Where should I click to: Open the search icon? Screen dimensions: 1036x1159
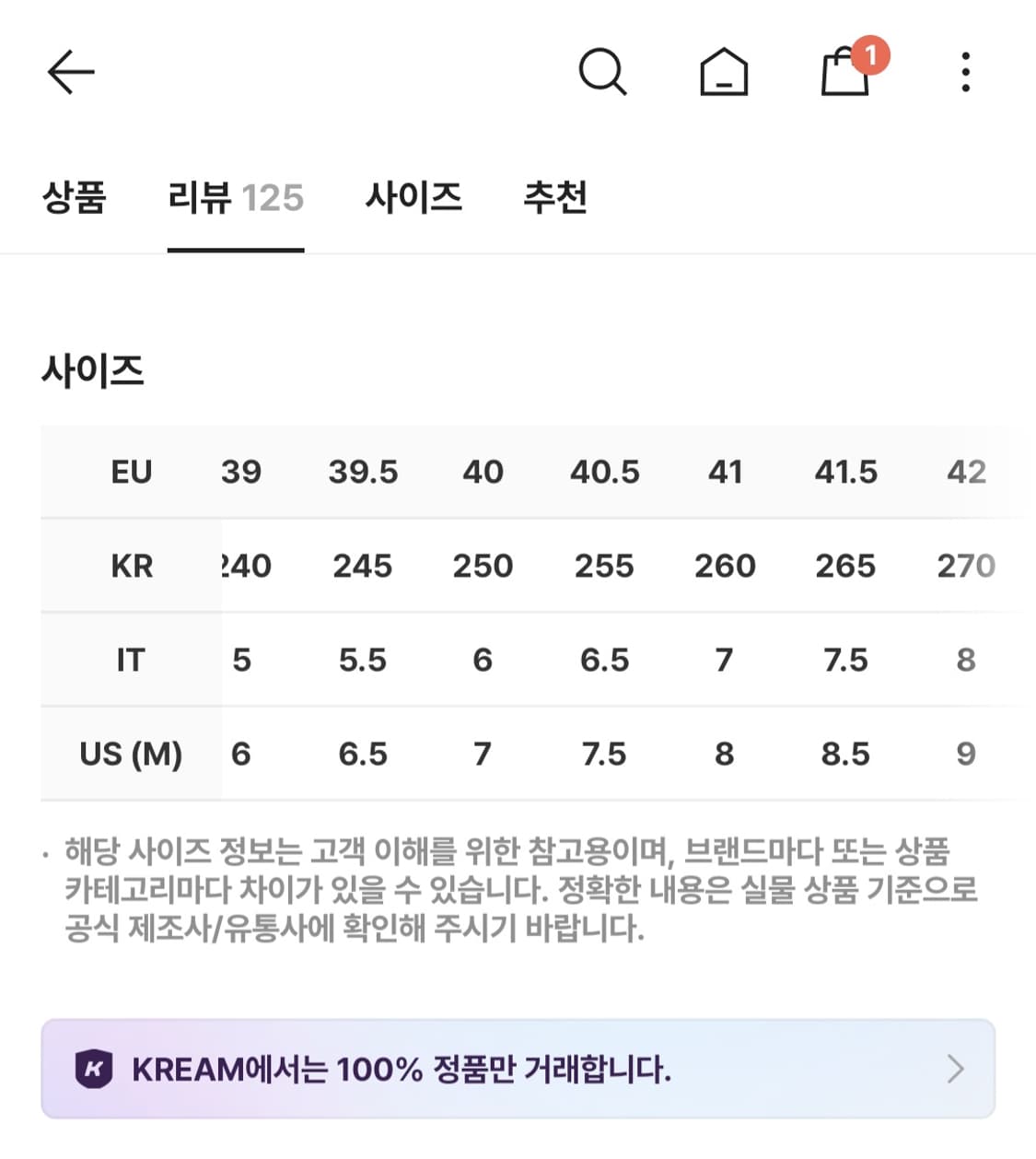tap(604, 72)
